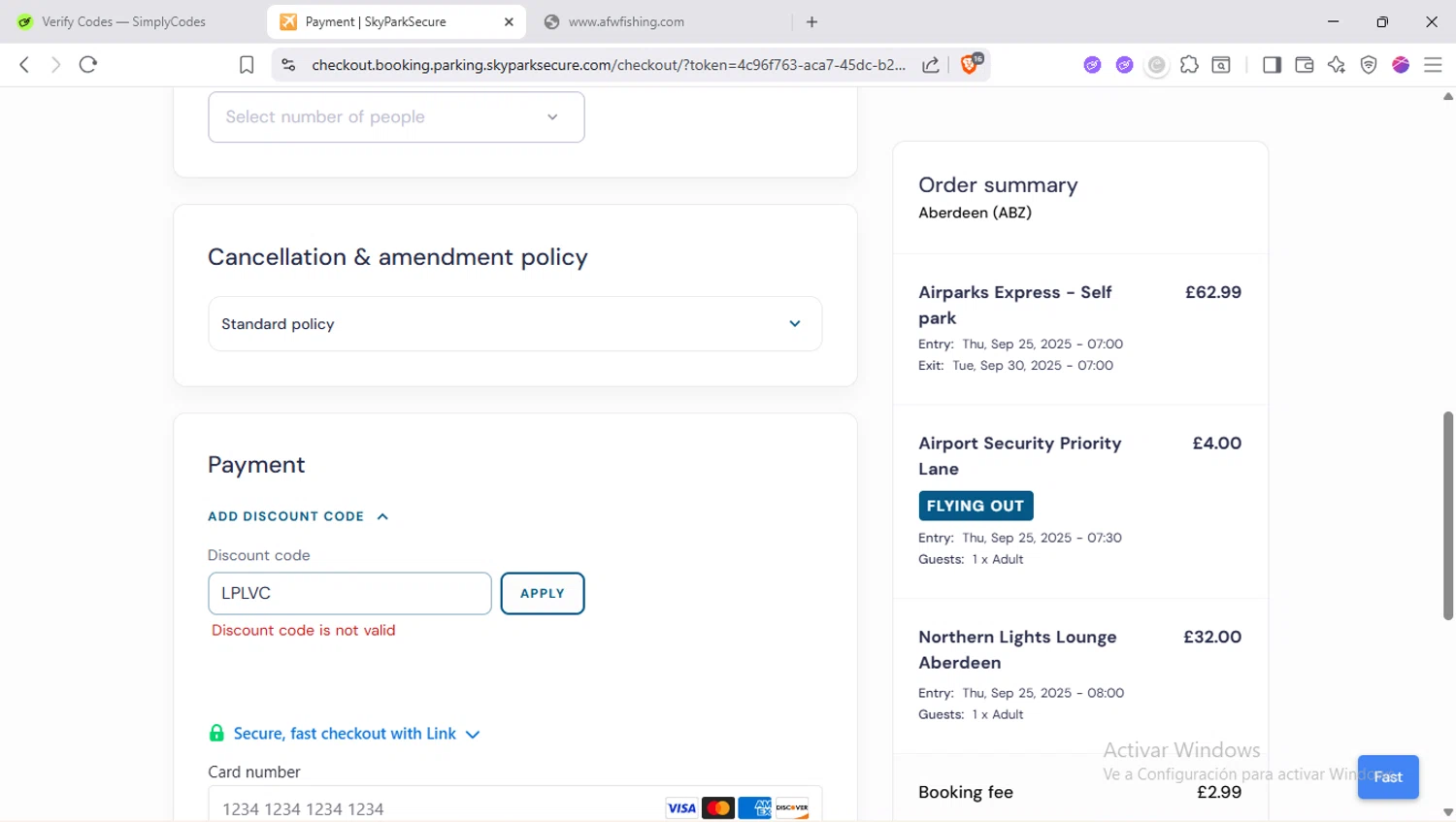This screenshot has height=822, width=1456.
Task: Open the Extensions puzzle icon
Action: click(1189, 65)
